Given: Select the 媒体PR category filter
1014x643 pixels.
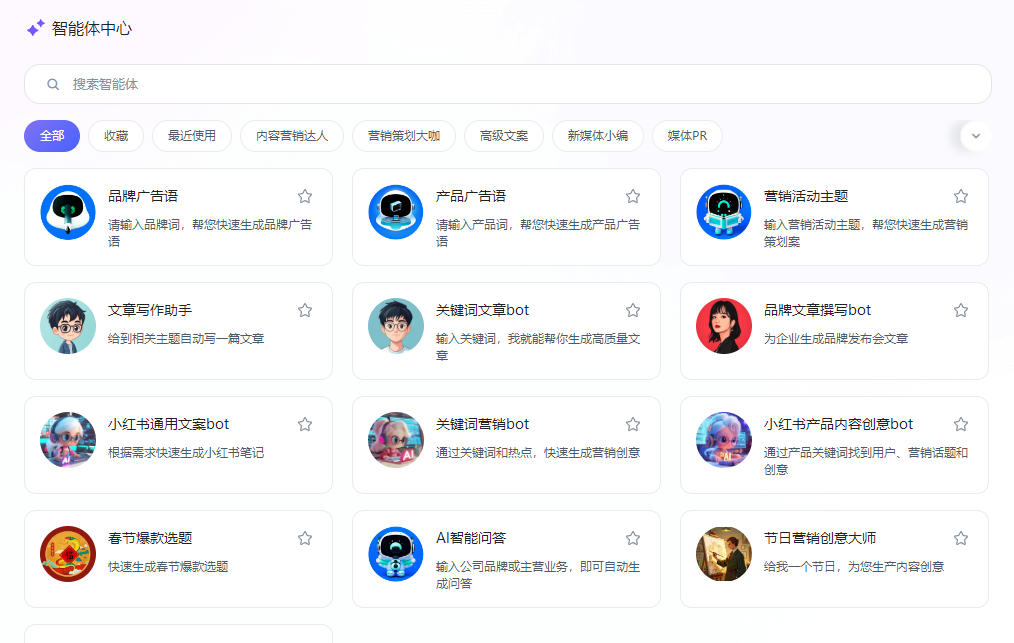Looking at the screenshot, I should coord(687,136).
